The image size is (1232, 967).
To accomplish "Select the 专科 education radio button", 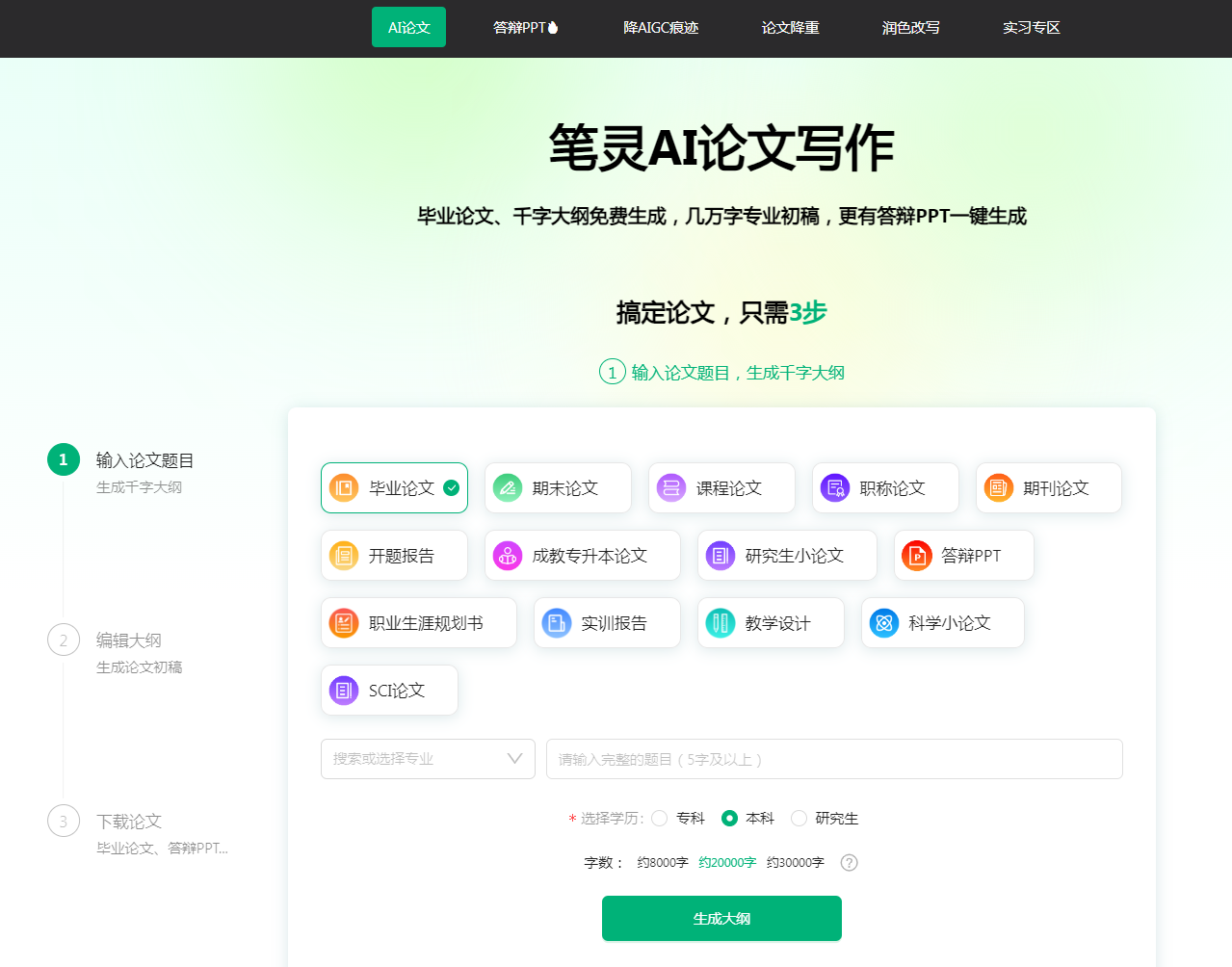I will pos(660,819).
